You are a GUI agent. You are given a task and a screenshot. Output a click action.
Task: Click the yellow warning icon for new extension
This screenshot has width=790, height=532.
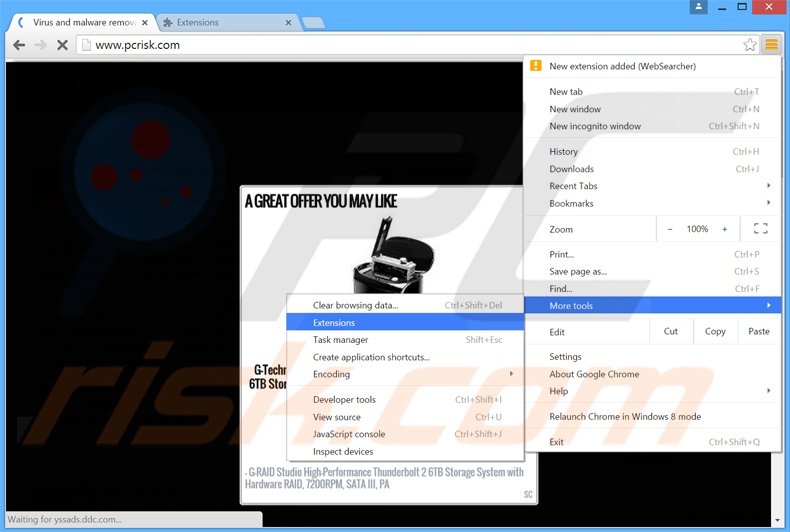536,65
